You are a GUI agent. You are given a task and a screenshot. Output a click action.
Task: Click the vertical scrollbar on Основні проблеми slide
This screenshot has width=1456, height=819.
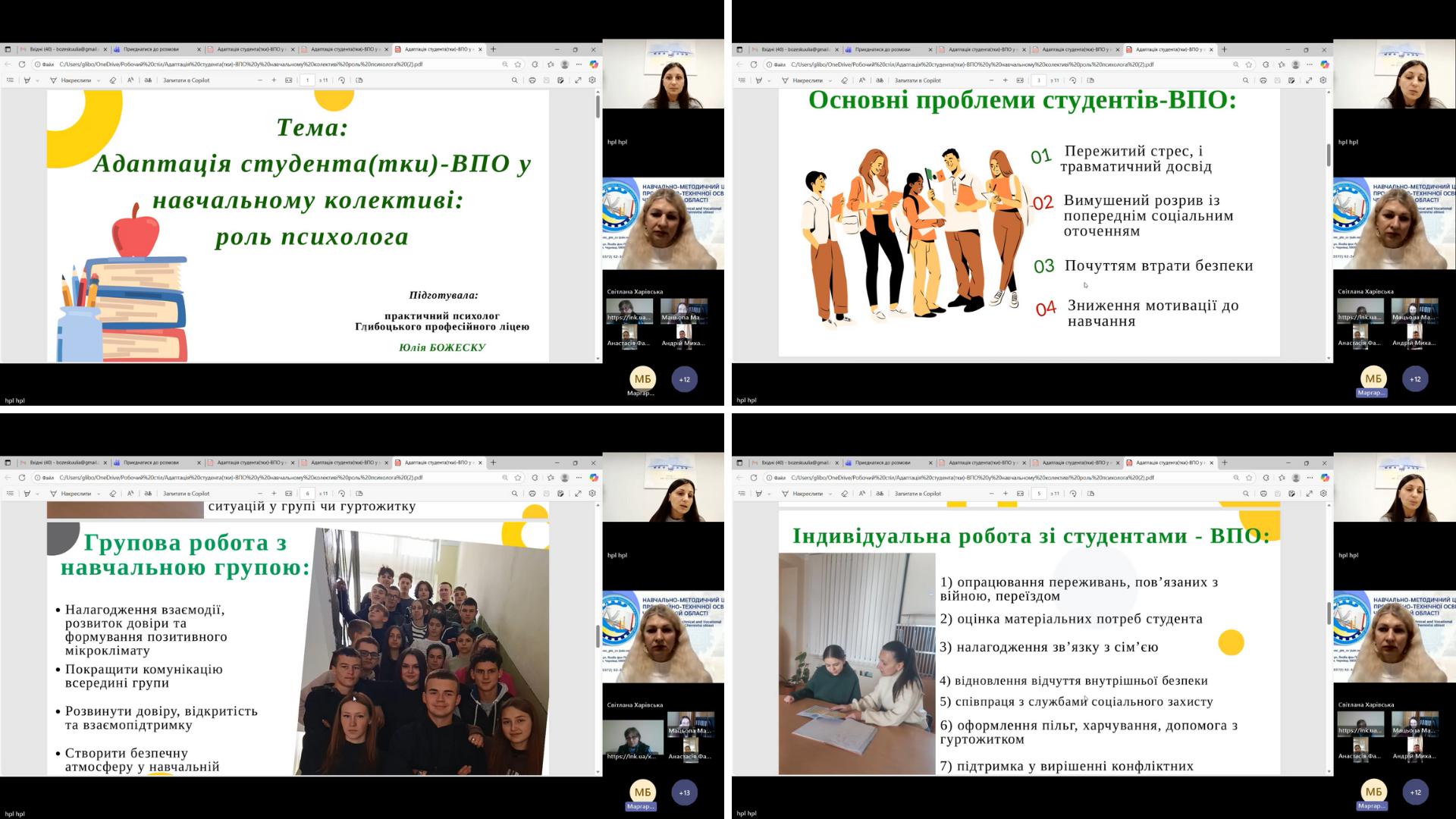coord(1329,155)
